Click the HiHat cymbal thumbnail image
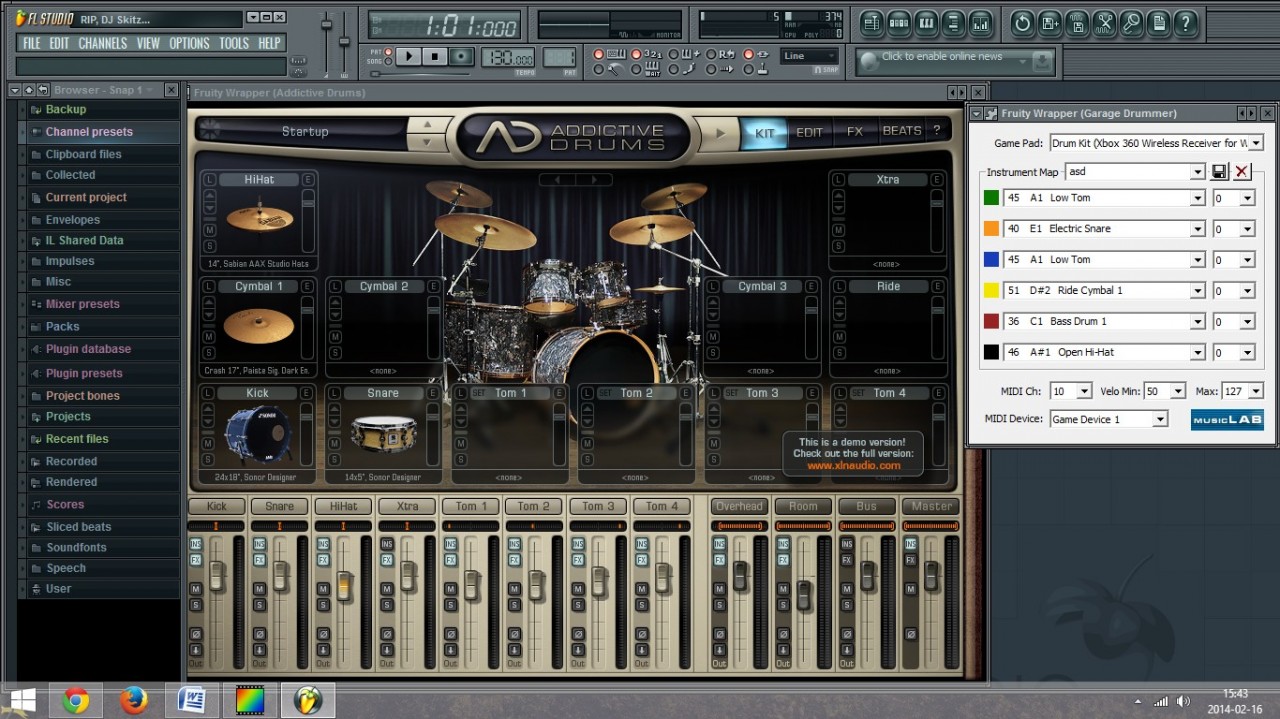The height and width of the screenshot is (719, 1280). pos(259,219)
